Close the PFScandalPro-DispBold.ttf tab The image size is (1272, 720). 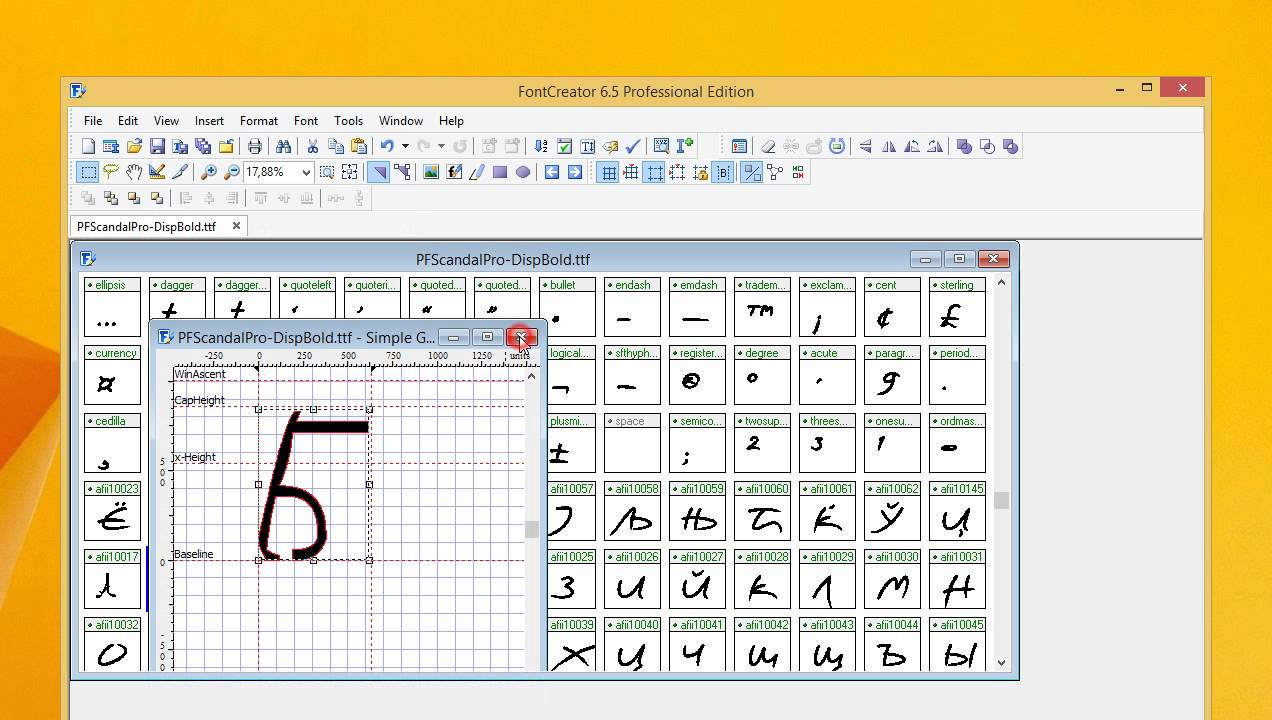237,226
